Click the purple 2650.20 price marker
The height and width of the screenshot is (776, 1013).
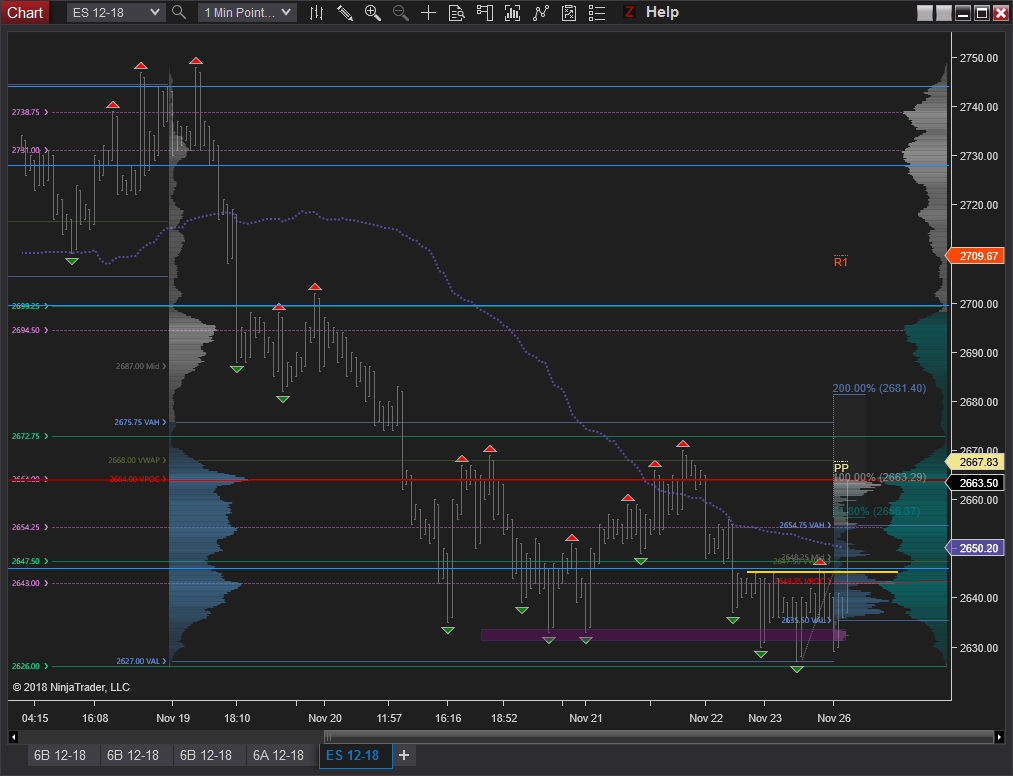pyautogui.click(x=975, y=548)
